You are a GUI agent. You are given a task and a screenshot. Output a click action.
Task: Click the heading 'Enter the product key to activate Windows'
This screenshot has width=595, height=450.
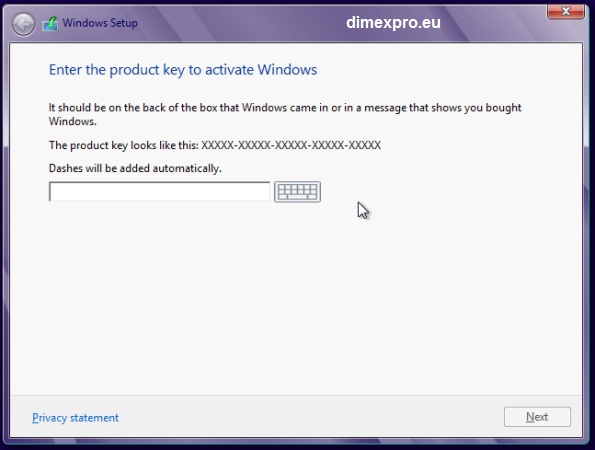(x=183, y=70)
